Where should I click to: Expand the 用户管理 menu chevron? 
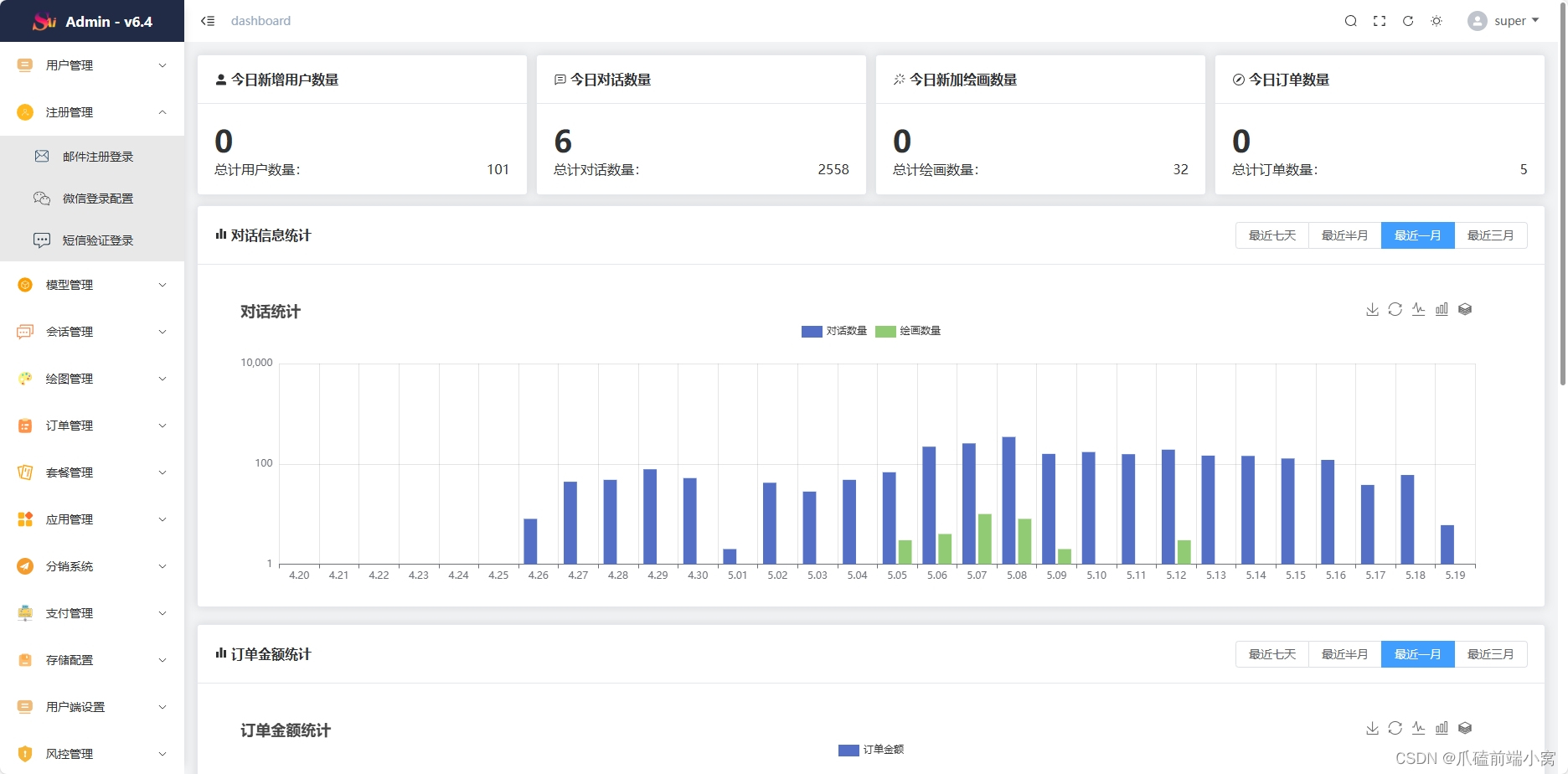162,65
